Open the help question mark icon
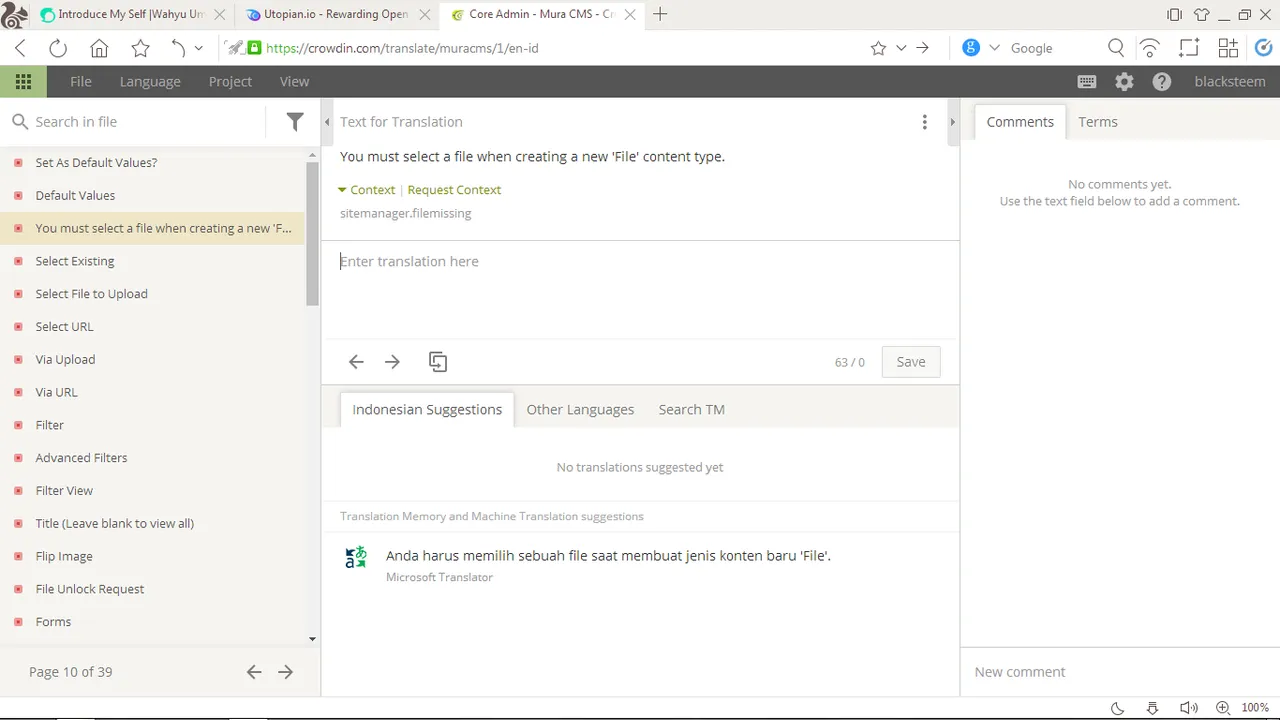This screenshot has width=1280, height=720. (1162, 82)
